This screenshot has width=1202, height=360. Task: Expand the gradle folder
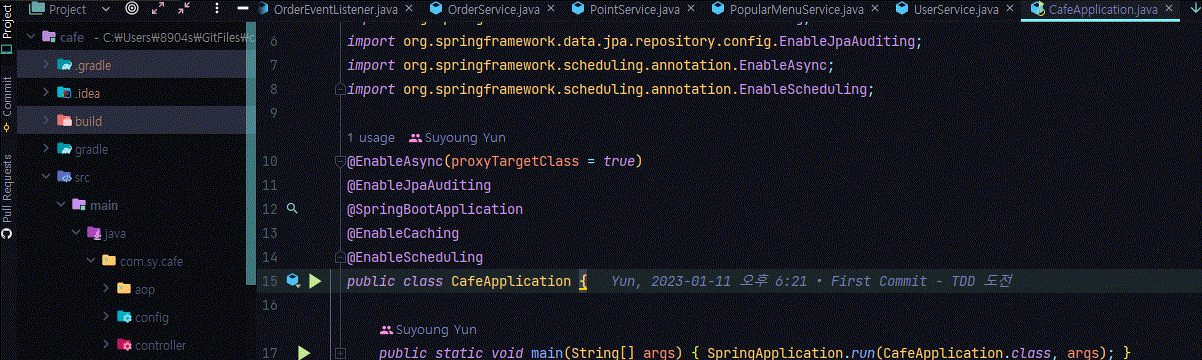point(45,149)
